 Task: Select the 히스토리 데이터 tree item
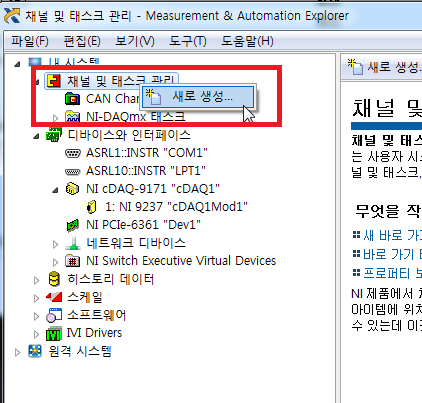[111, 279]
